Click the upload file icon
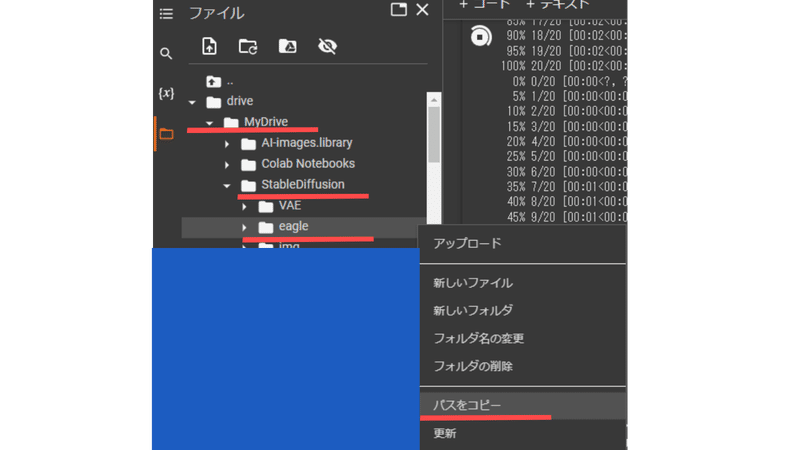The width and height of the screenshot is (800, 450). point(209,46)
